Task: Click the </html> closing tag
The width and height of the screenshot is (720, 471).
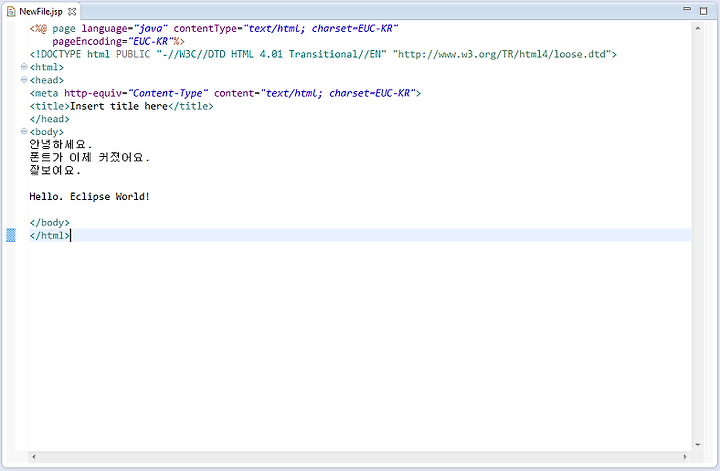Action: [50, 236]
